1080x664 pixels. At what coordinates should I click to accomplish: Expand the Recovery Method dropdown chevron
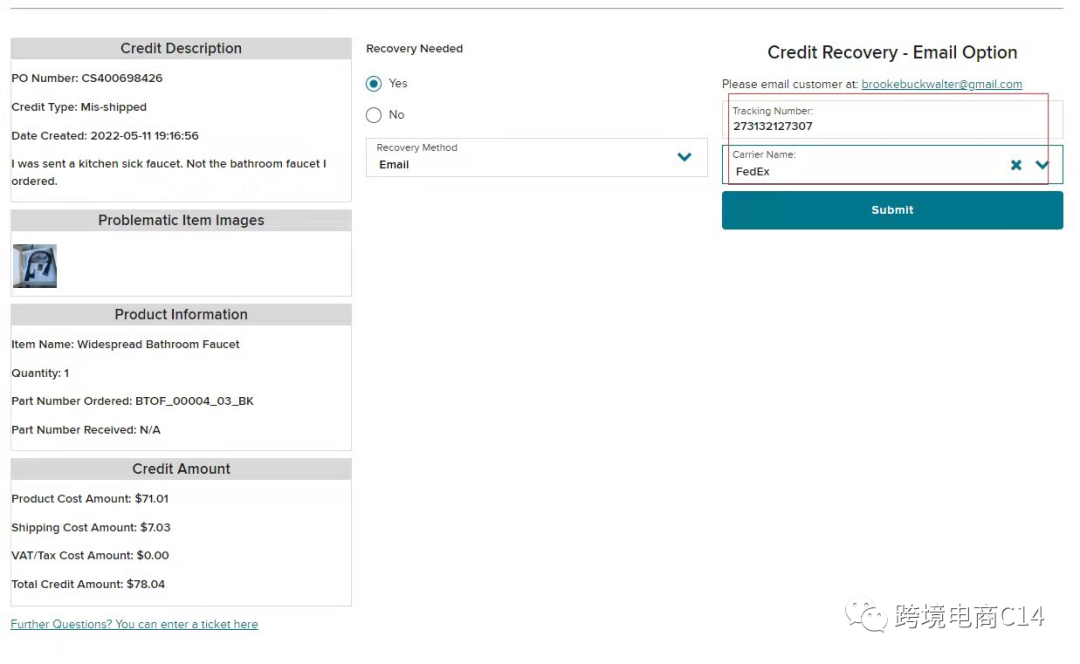coord(685,157)
